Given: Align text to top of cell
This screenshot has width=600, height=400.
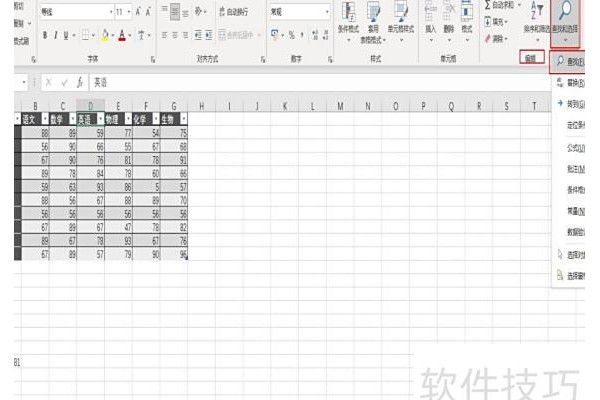Looking at the screenshot, I should click(164, 11).
